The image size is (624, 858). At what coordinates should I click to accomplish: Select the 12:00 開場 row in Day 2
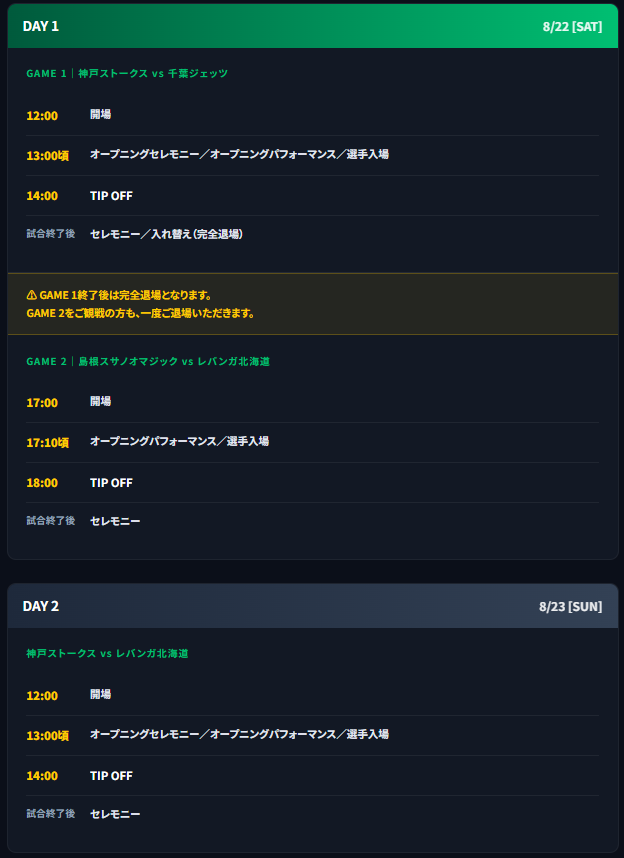tap(313, 695)
